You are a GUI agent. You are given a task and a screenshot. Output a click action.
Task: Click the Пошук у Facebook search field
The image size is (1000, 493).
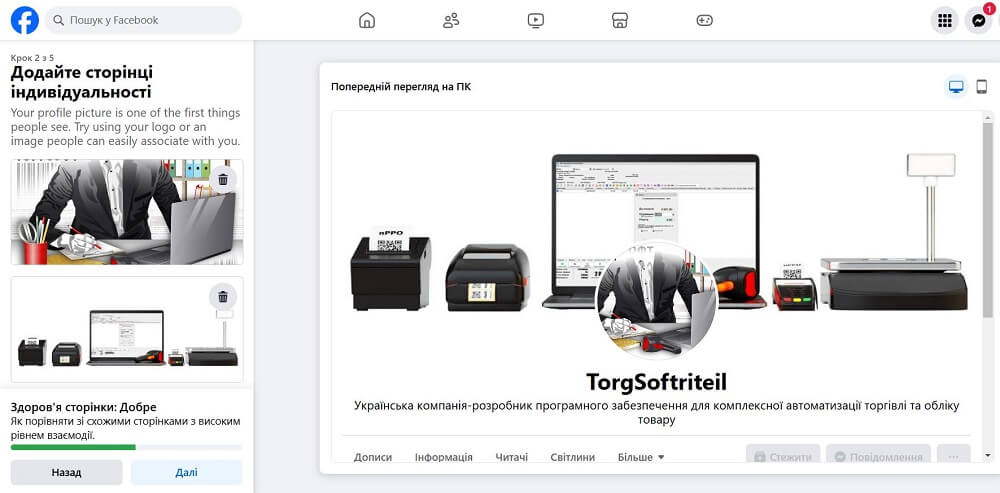[144, 20]
